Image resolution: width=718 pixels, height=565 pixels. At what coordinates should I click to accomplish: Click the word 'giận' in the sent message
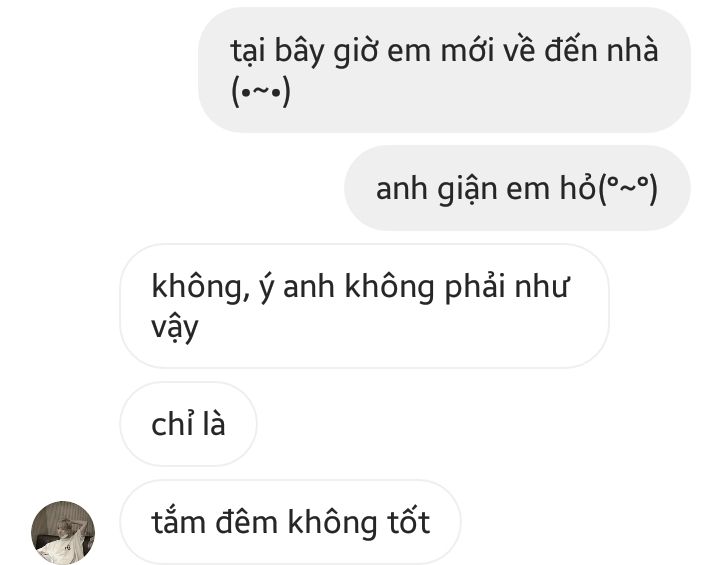click(x=467, y=188)
